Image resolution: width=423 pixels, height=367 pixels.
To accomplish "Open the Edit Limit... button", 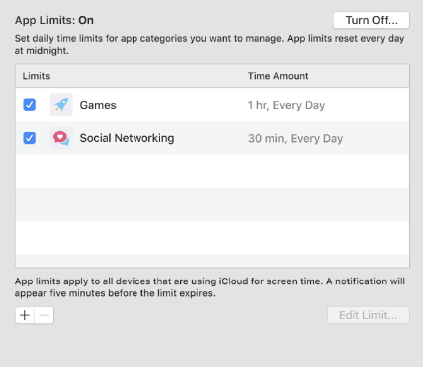I will [x=368, y=315].
